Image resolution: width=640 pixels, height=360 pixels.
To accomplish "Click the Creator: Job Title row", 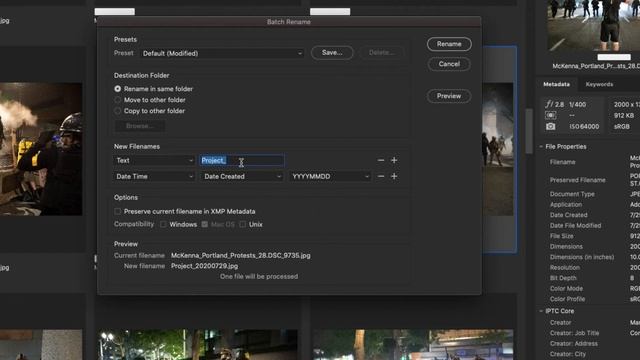I will pyautogui.click(x=594, y=333).
